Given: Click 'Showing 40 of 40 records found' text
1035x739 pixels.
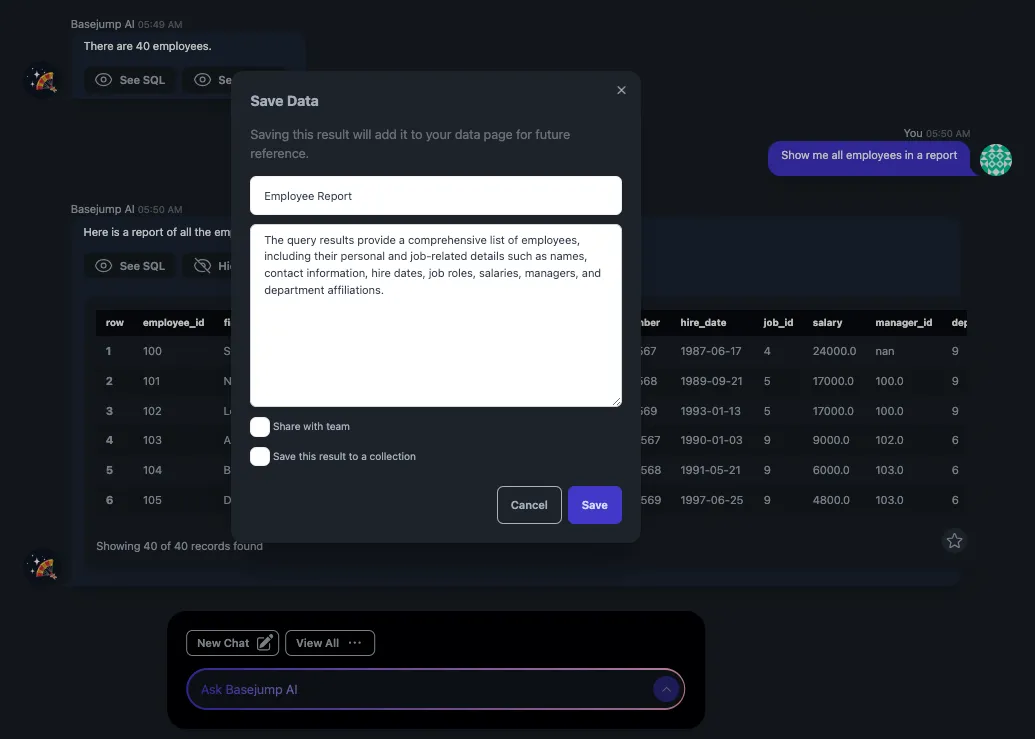Looking at the screenshot, I should pos(180,546).
